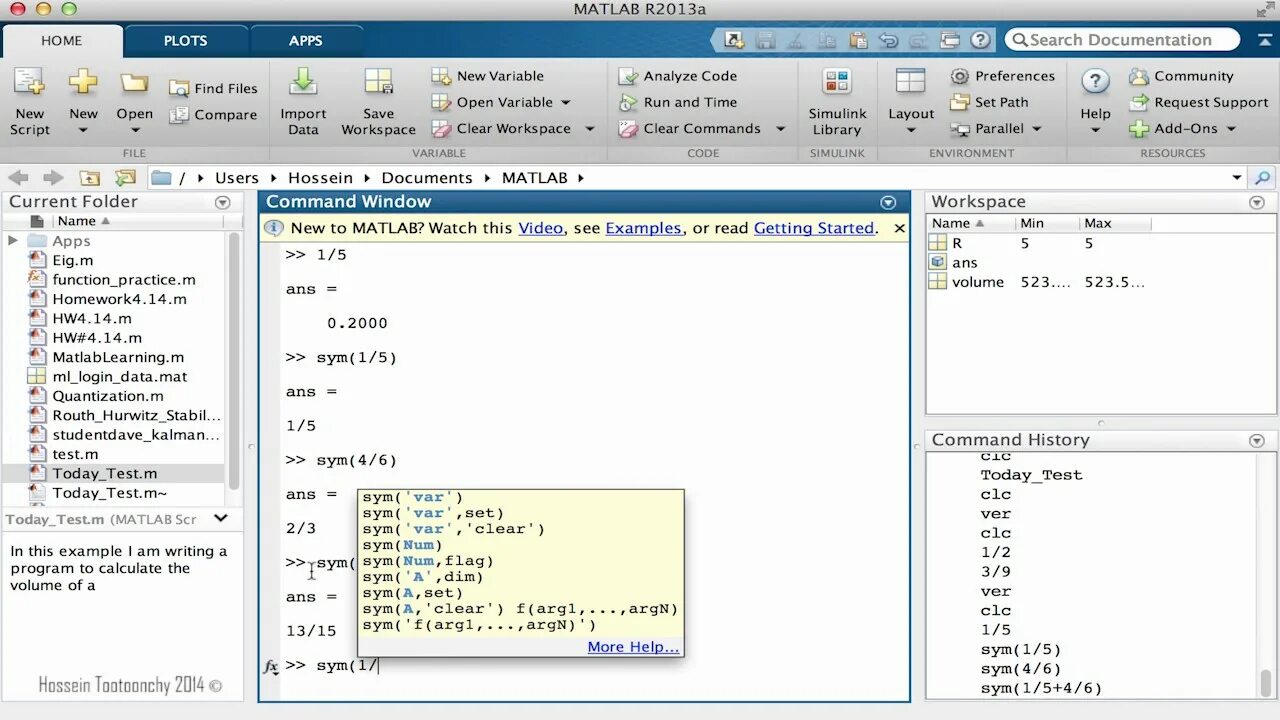Viewport: 1280px width, 720px height.
Task: Expand Open Variable dropdown
Action: (565, 103)
